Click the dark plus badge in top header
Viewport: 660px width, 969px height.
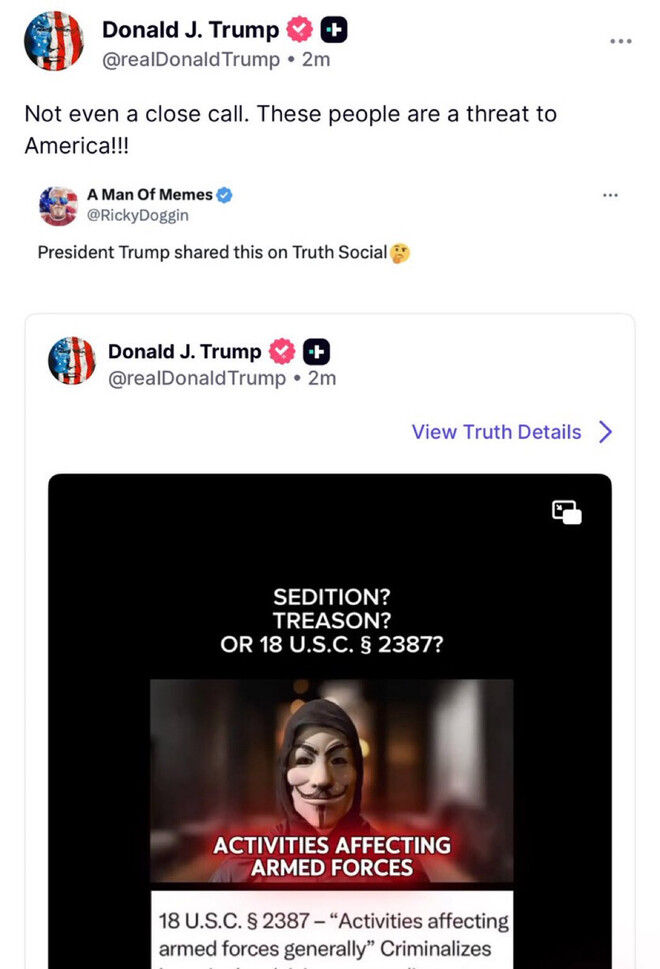point(333,31)
